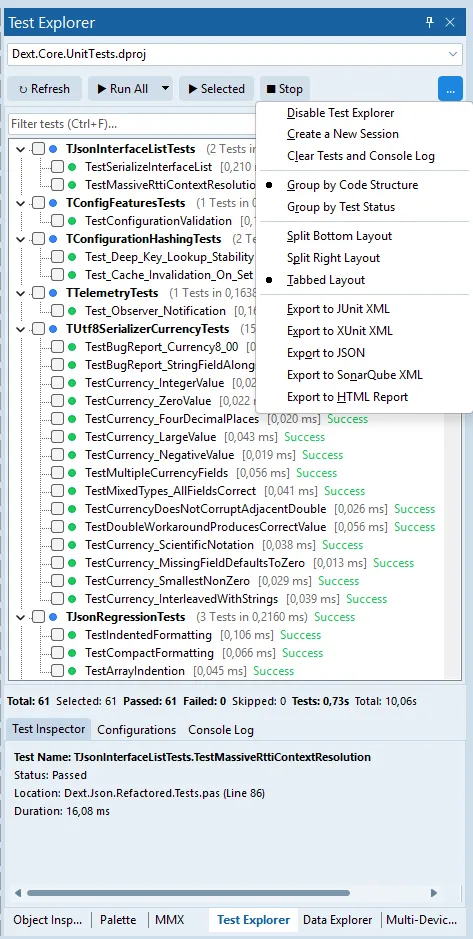Click green status dot of Test_Observer_Notification
Viewport: 473px width, 939px height.
point(72,311)
